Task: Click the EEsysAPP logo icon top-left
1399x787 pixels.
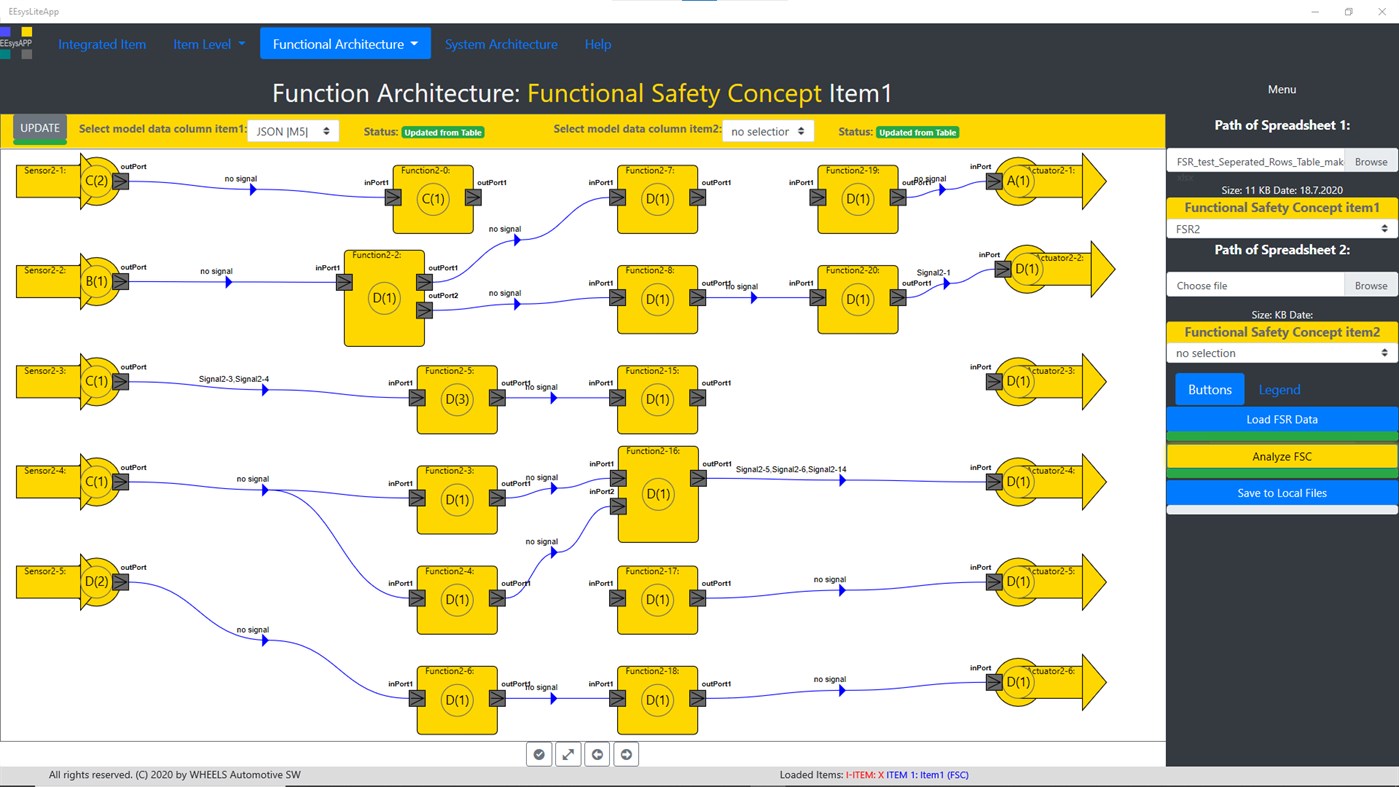Action: (x=14, y=41)
